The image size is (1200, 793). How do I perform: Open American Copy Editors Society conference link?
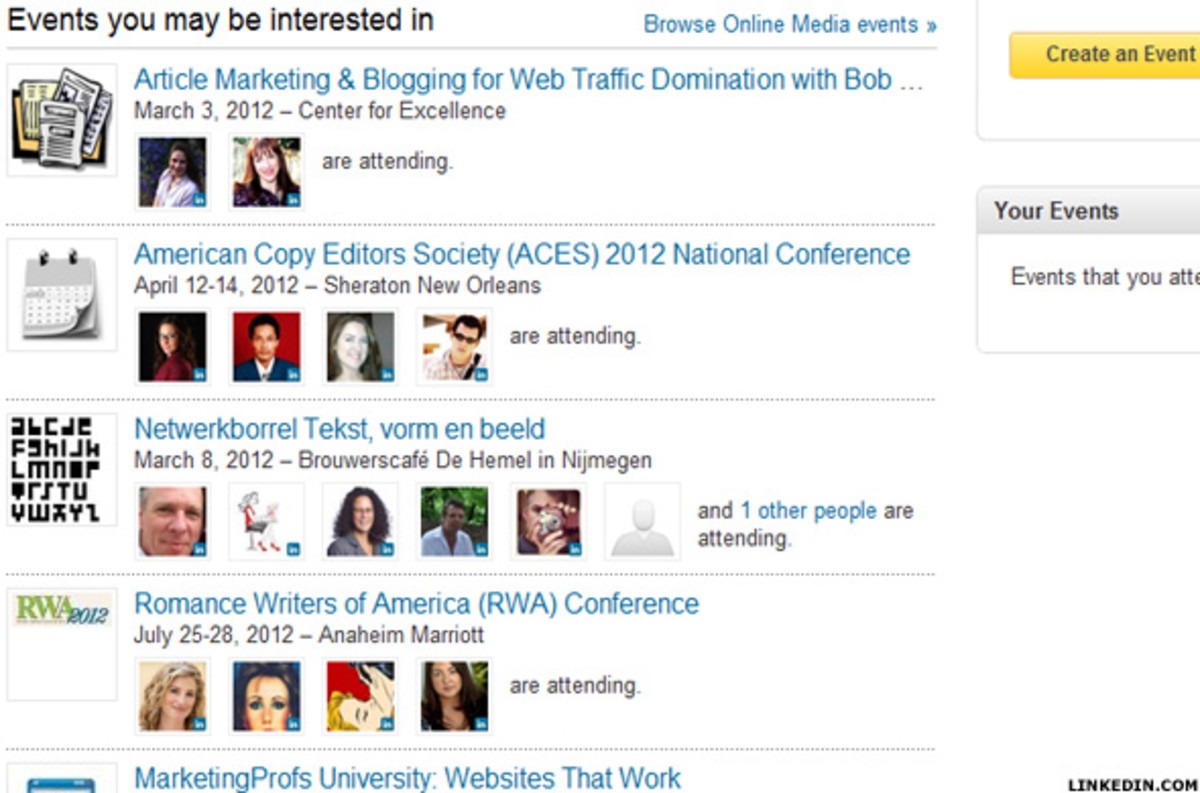tap(522, 254)
